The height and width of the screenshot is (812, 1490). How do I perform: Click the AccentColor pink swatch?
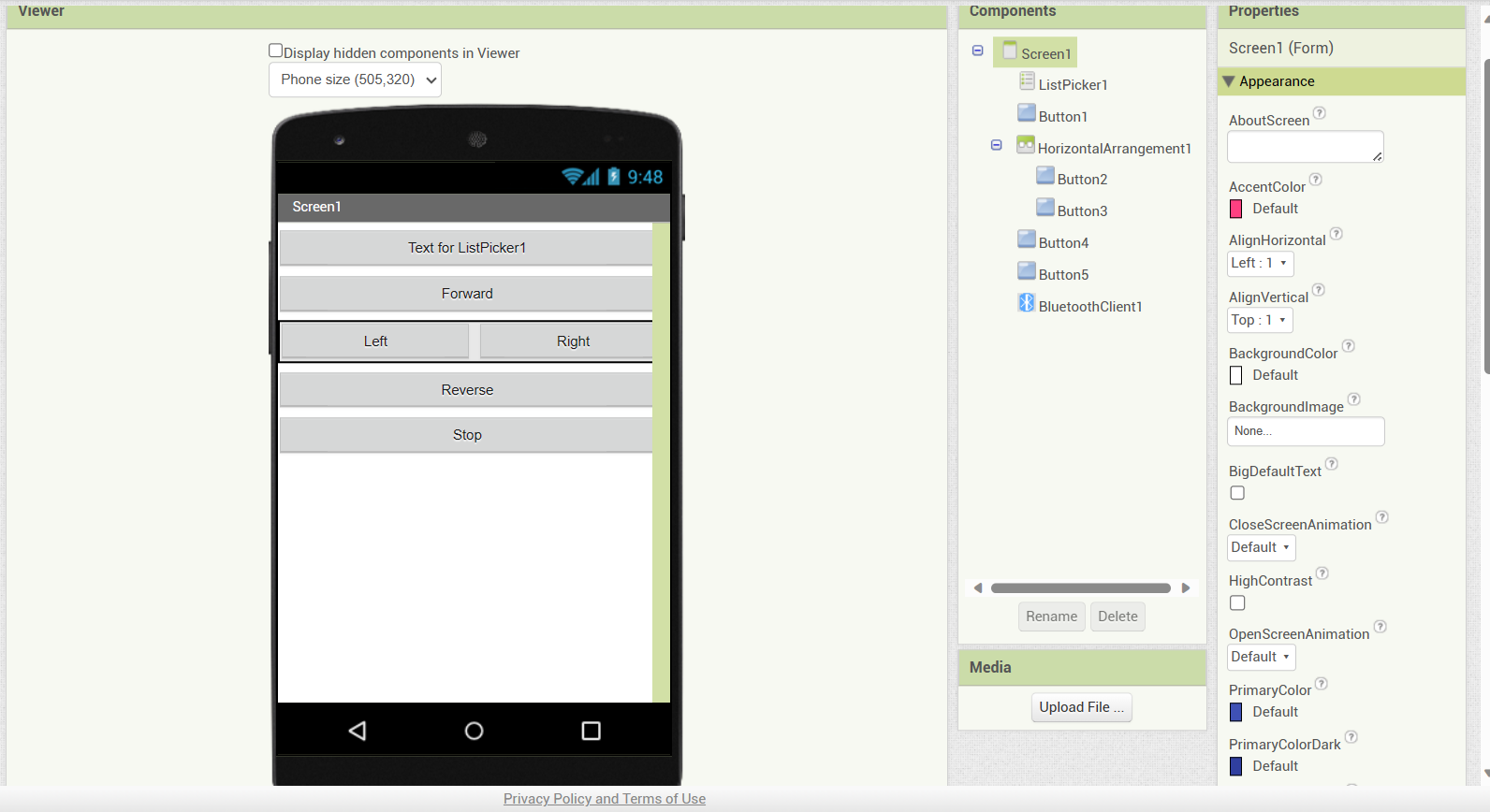[x=1235, y=210]
